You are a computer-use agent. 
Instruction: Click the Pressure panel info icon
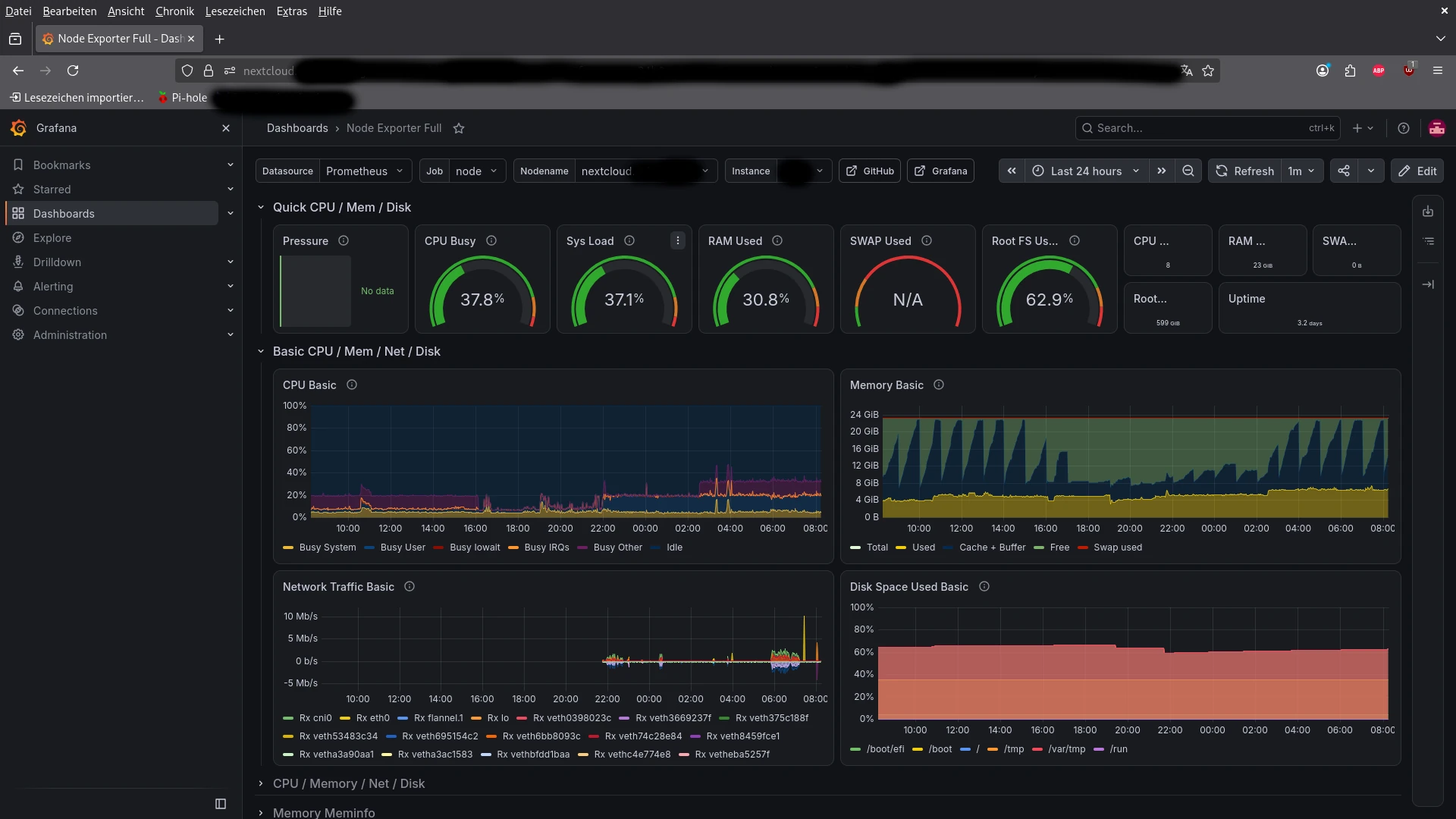tap(344, 240)
